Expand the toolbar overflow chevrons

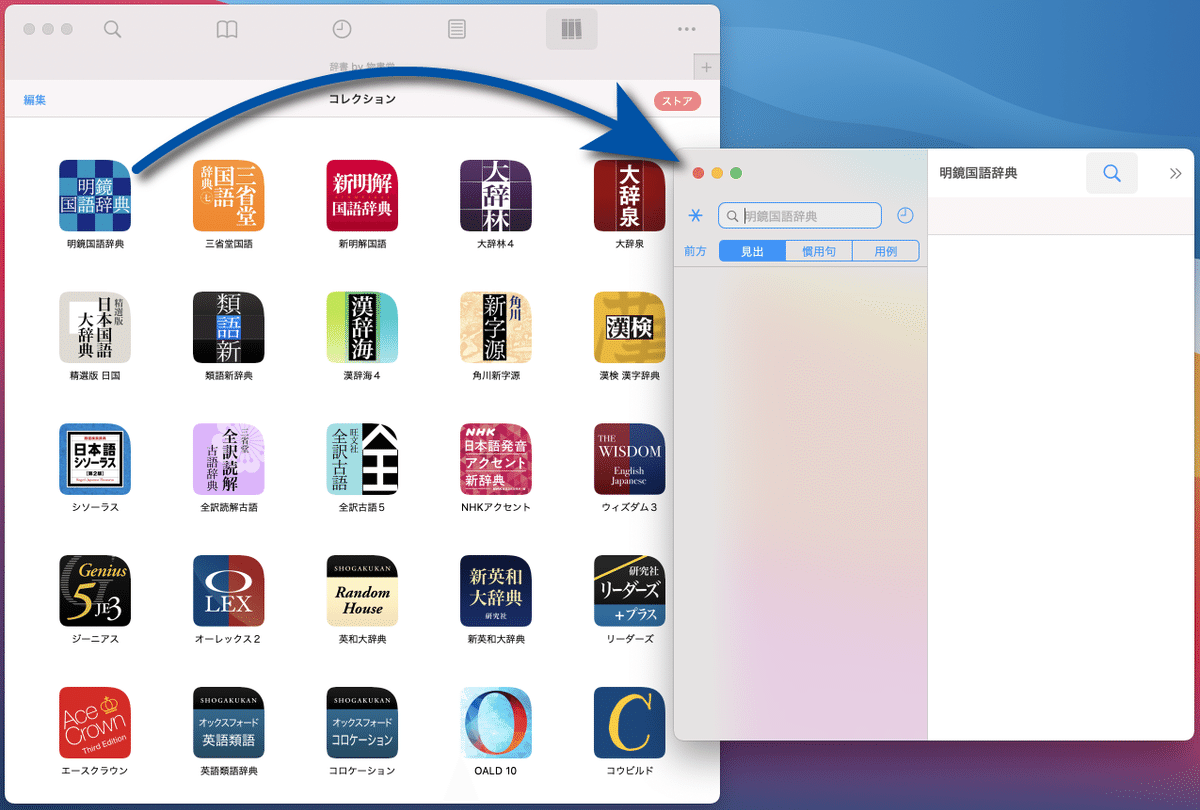[1175, 173]
